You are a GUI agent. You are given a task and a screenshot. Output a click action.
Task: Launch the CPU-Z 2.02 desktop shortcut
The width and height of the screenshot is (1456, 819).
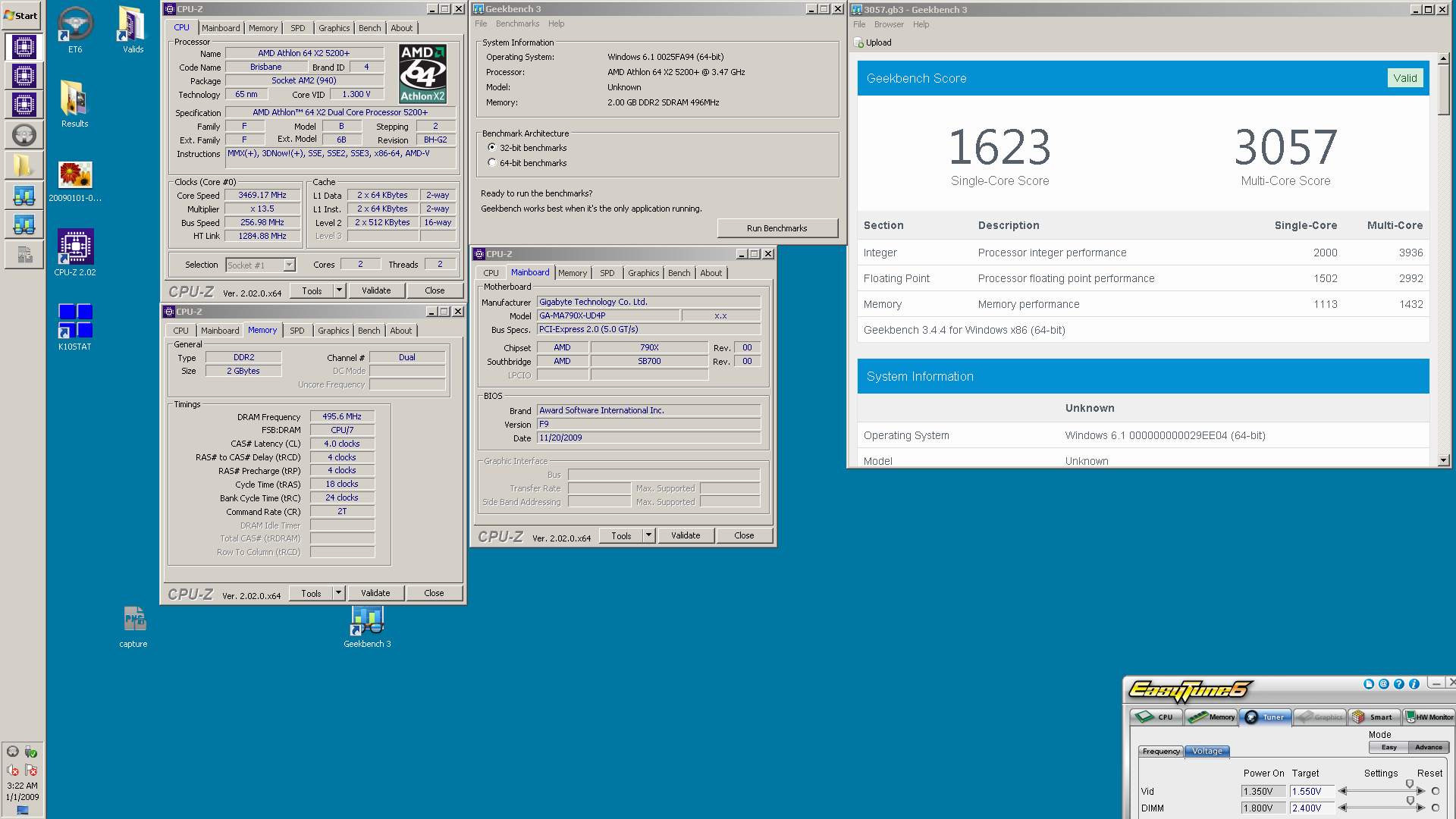(75, 253)
